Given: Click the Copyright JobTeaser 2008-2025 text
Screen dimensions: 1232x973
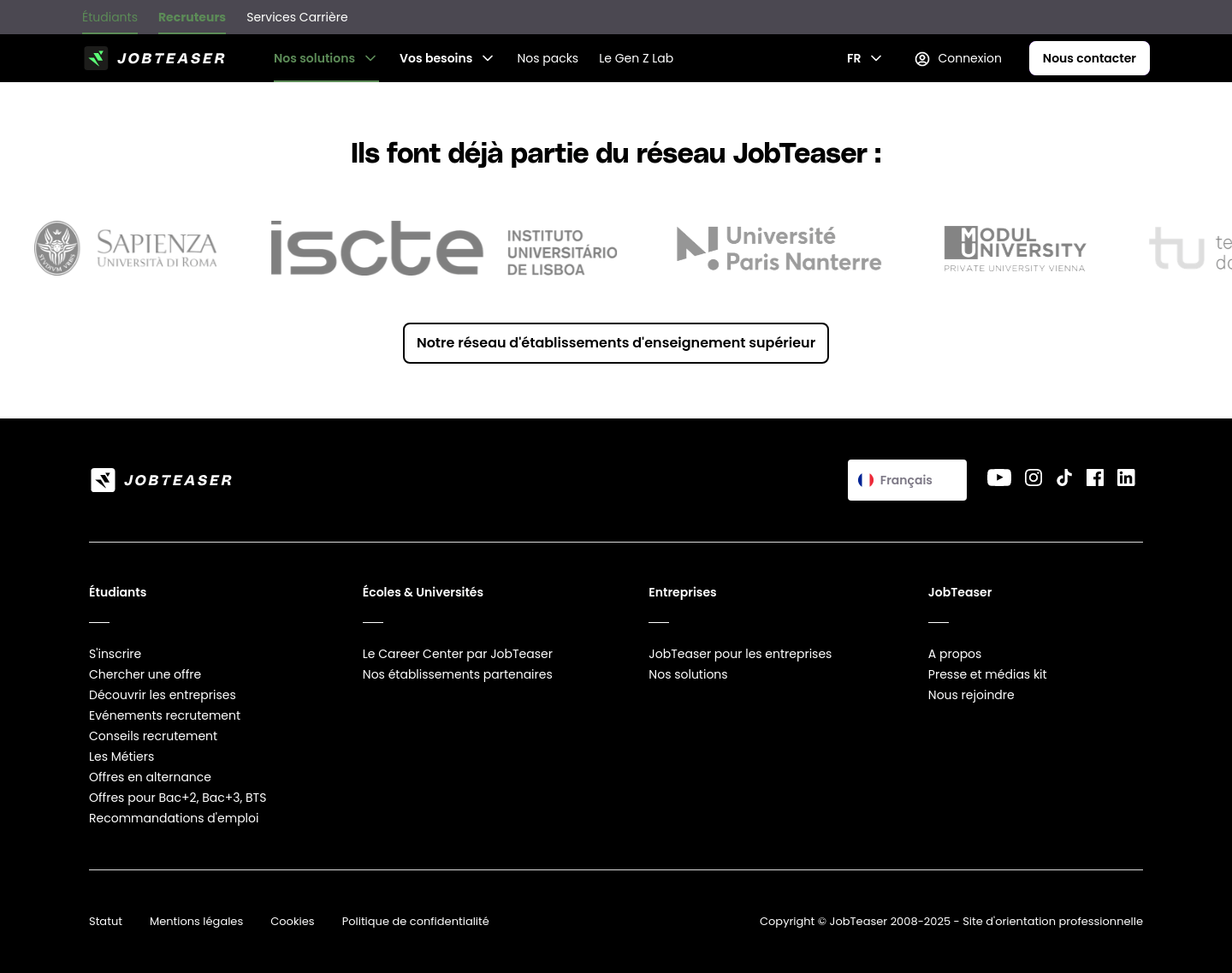Looking at the screenshot, I should (x=951, y=922).
